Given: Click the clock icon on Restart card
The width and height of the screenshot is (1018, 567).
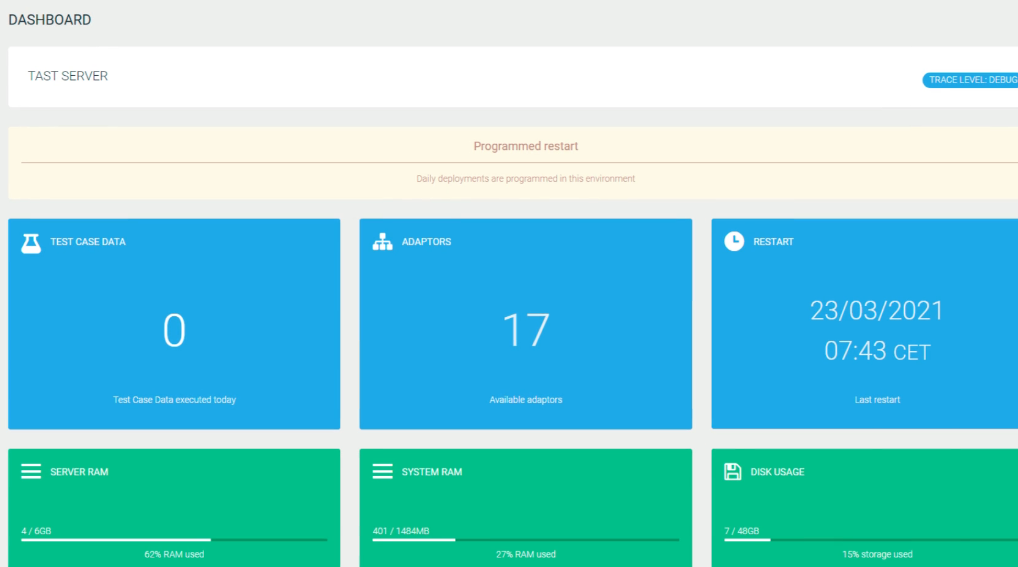Looking at the screenshot, I should coord(734,241).
